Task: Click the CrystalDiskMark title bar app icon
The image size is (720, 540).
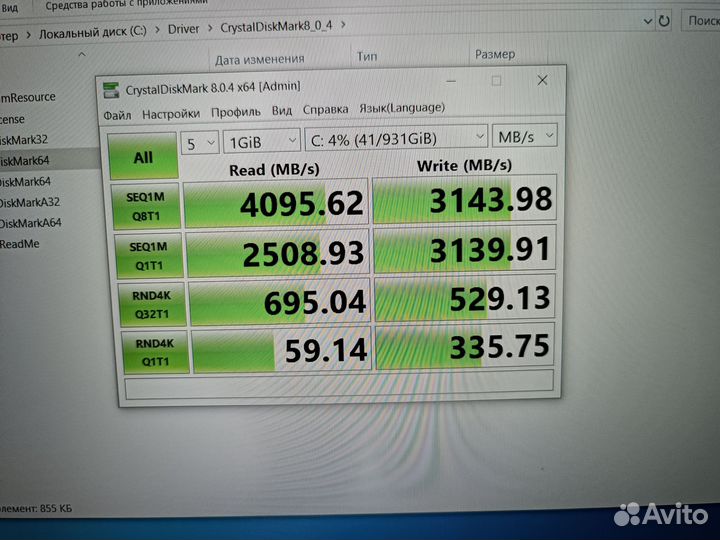Action: pos(111,89)
